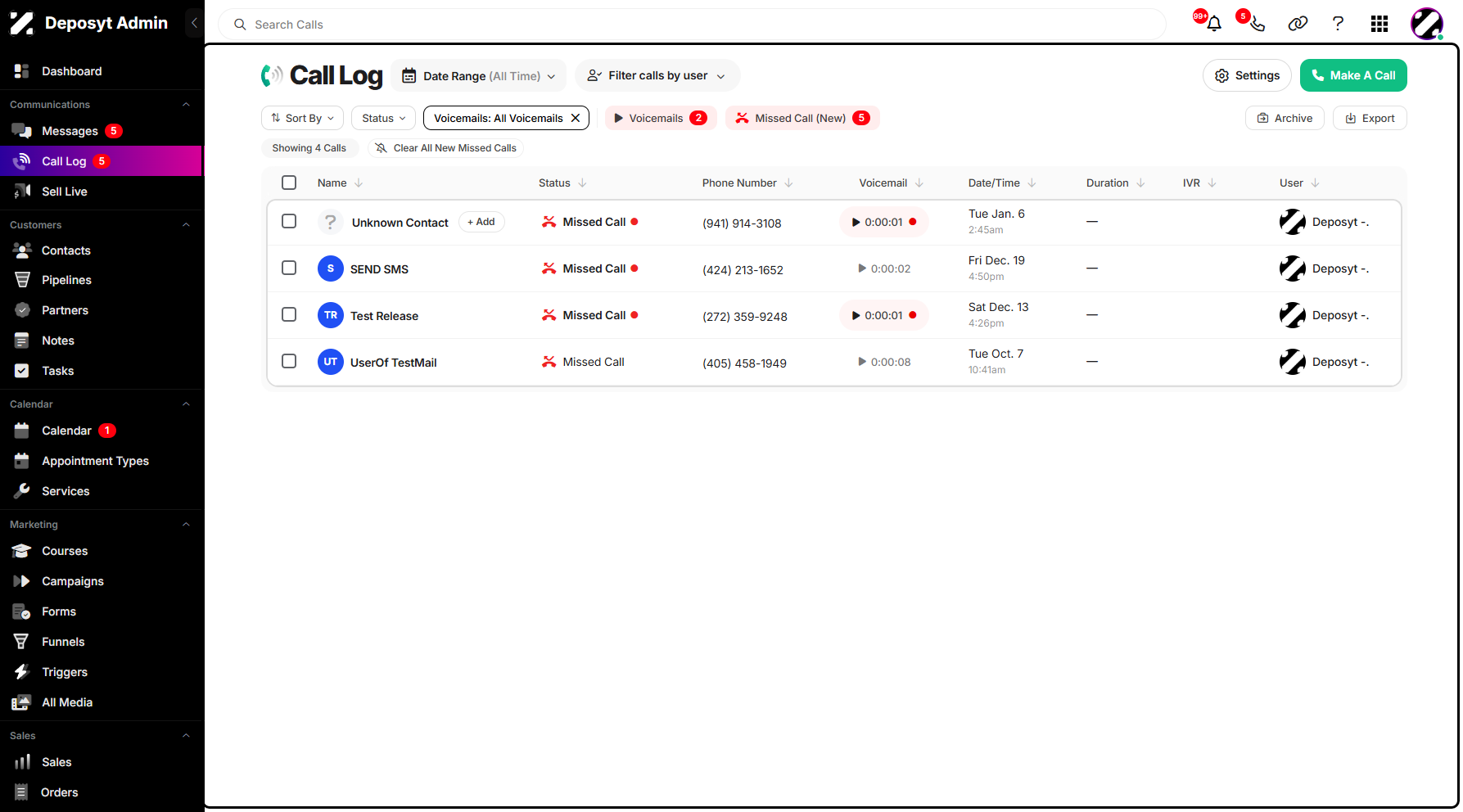Open the Sort By dropdown
The width and height of the screenshot is (1463, 812).
click(302, 118)
